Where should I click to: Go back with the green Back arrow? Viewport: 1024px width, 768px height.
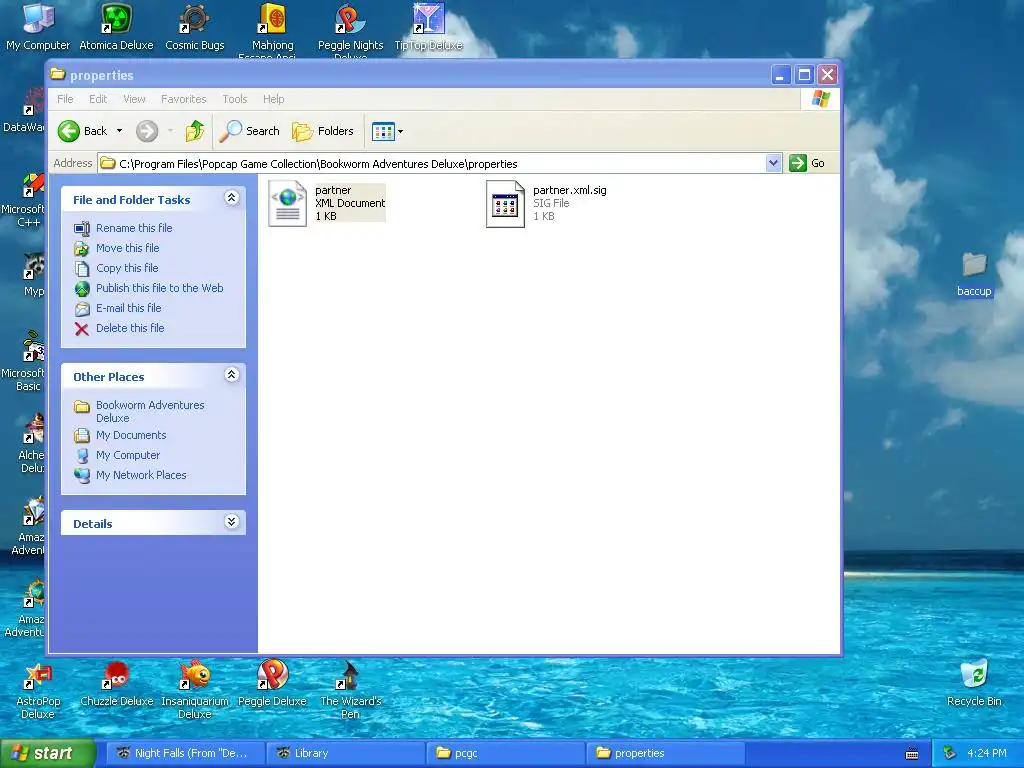[82, 131]
